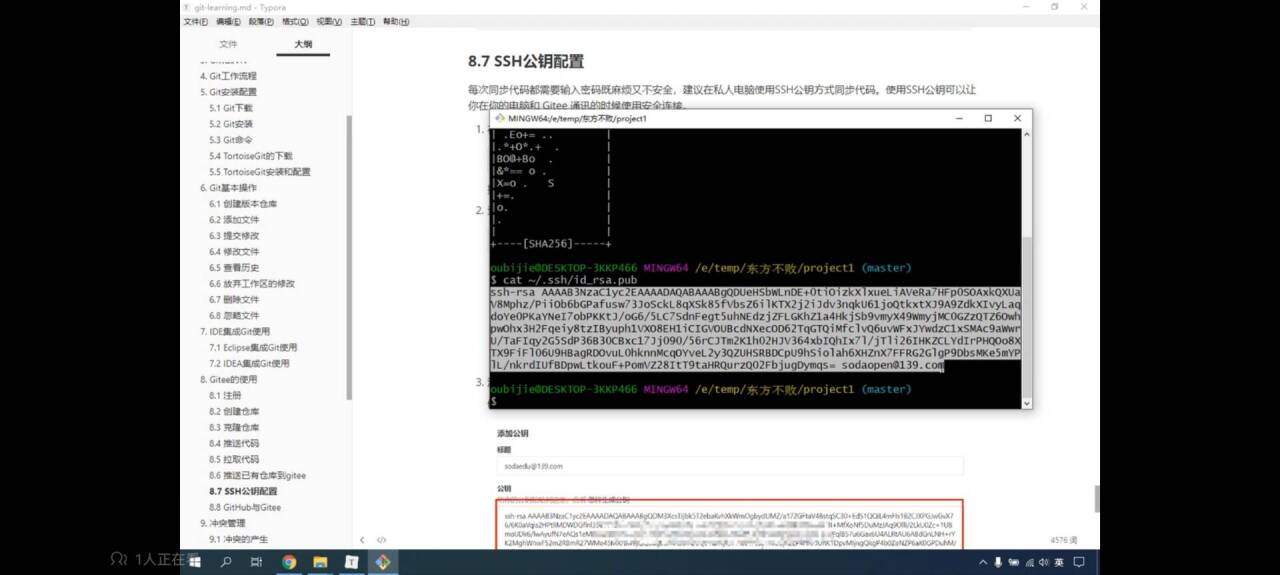Minimize the MINGW64 terminal window
The image size is (1280, 575).
coord(959,118)
